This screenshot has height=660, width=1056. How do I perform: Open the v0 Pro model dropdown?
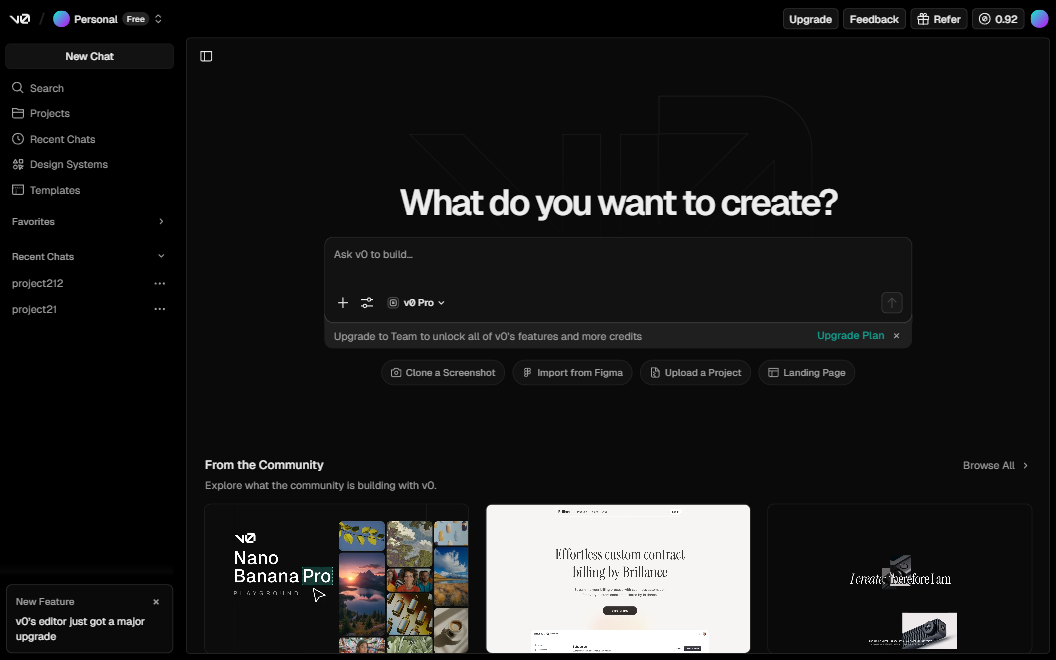[416, 303]
